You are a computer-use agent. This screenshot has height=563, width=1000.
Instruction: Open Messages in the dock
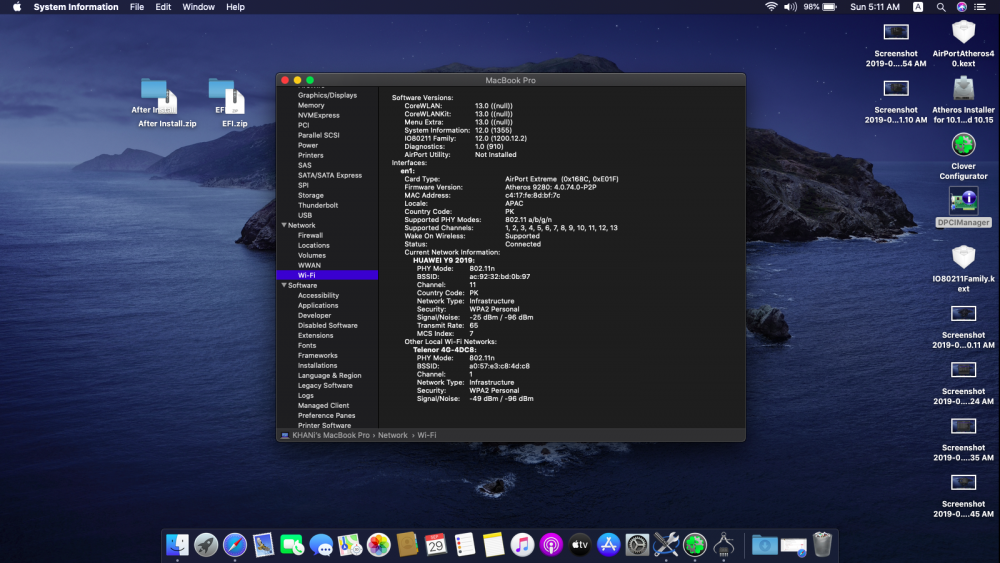coord(321,545)
